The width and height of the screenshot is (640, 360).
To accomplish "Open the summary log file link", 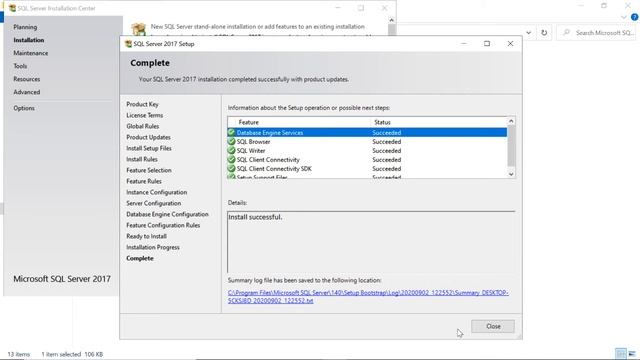I will (368, 297).
